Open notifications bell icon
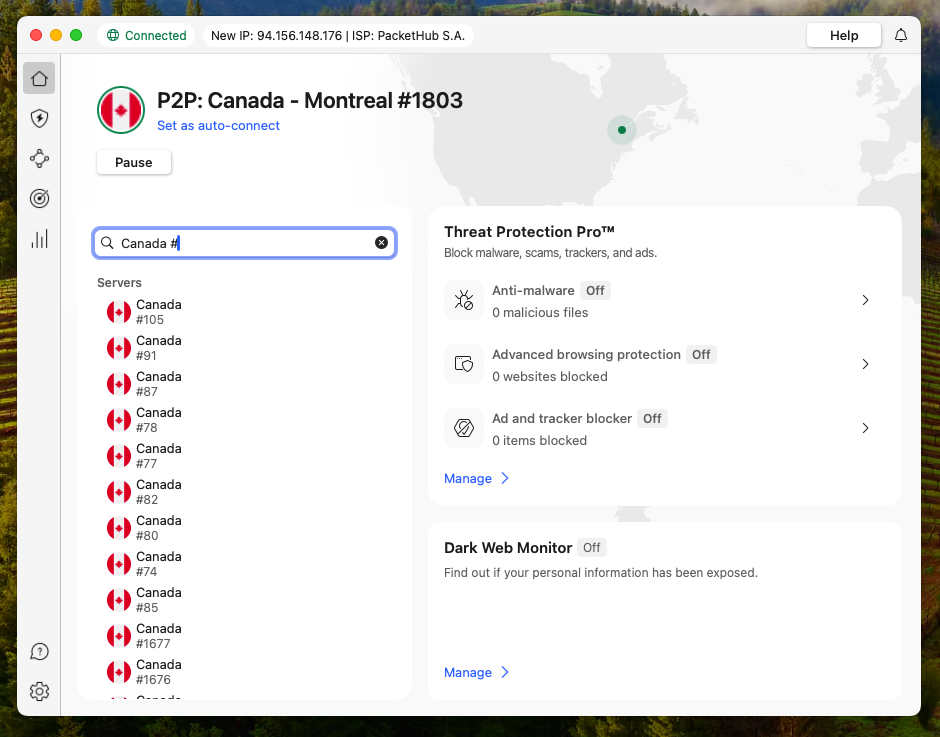Viewport: 940px width, 737px height. (900, 35)
